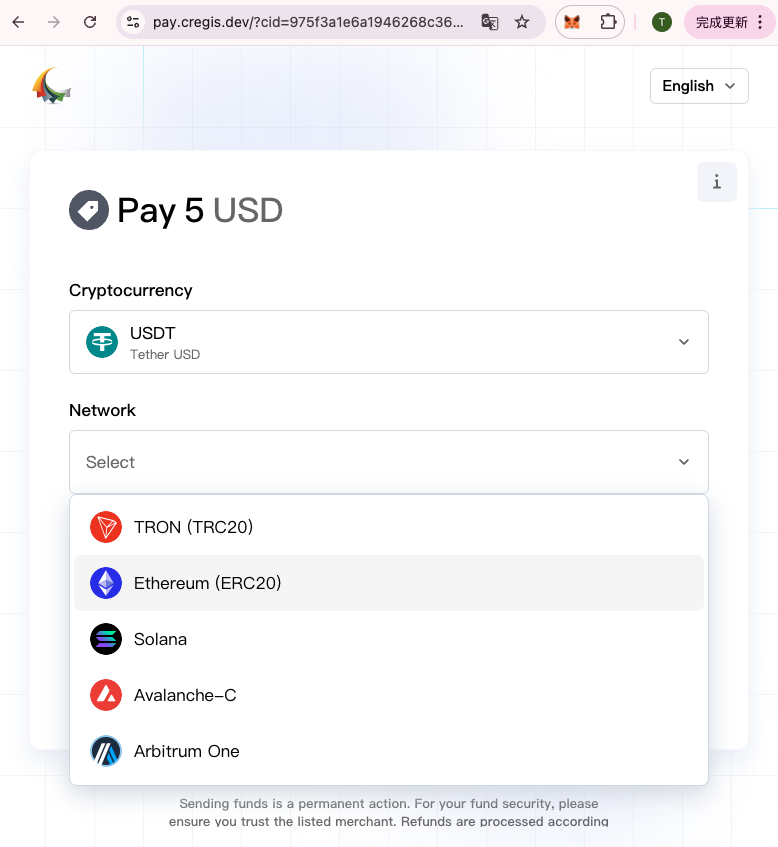778x847 pixels.
Task: Click the browser back arrow
Action: [19, 22]
